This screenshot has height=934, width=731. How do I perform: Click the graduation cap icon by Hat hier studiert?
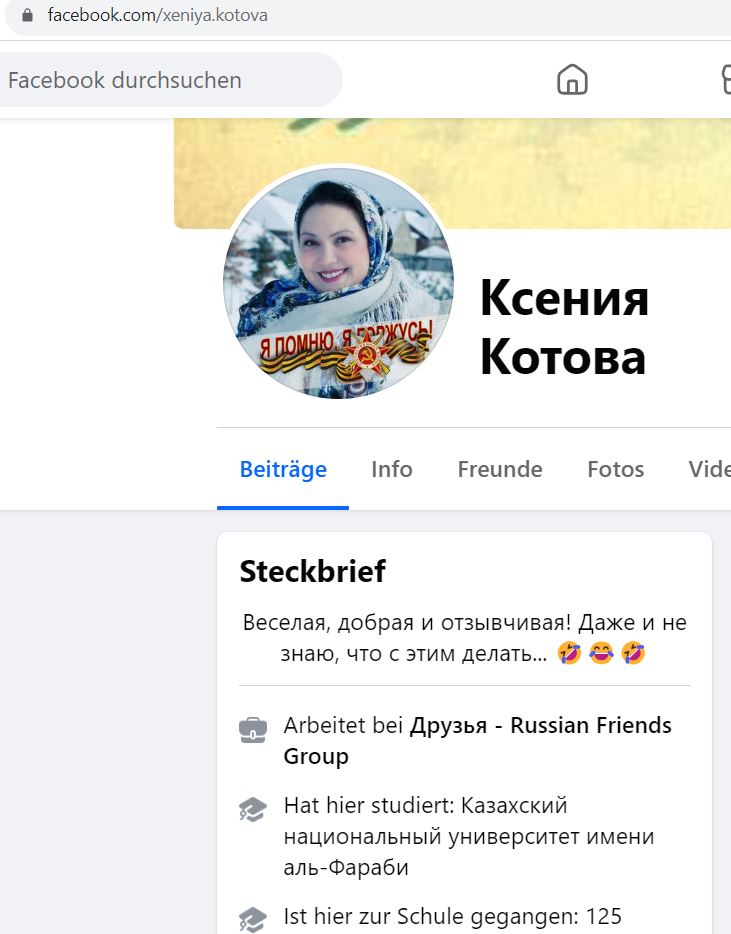pos(253,810)
